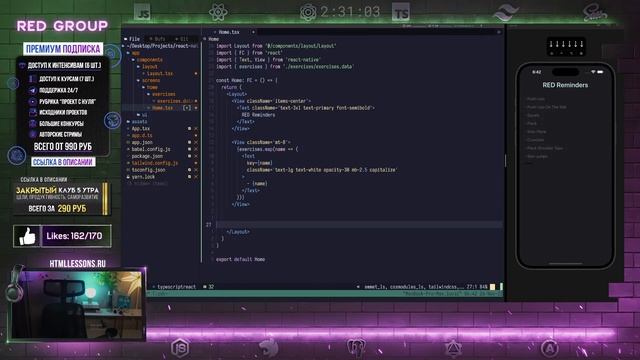Click the Премиум подписка banner
The width and height of the screenshot is (640, 360).
click(x=63, y=49)
